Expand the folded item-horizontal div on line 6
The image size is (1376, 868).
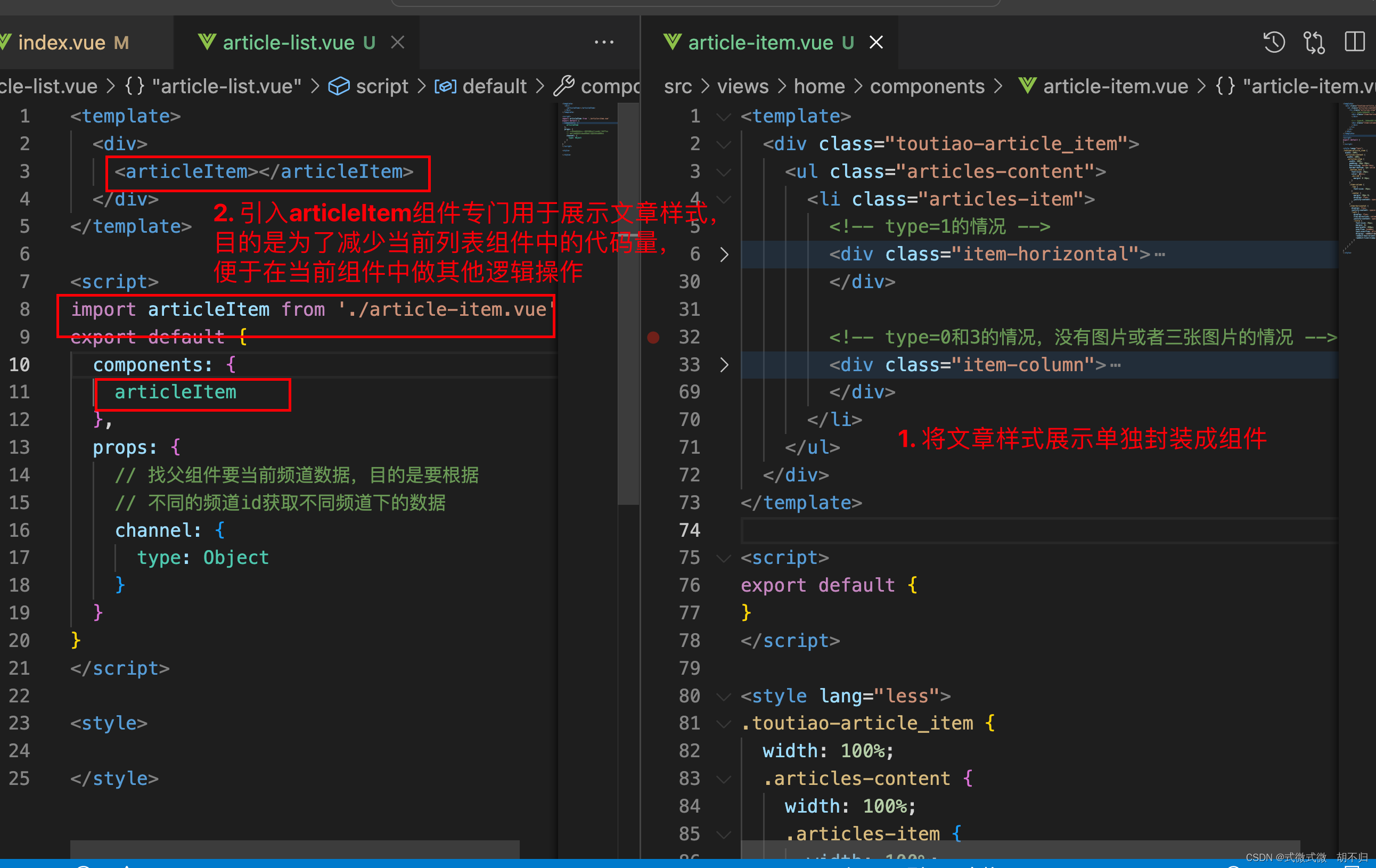click(724, 255)
